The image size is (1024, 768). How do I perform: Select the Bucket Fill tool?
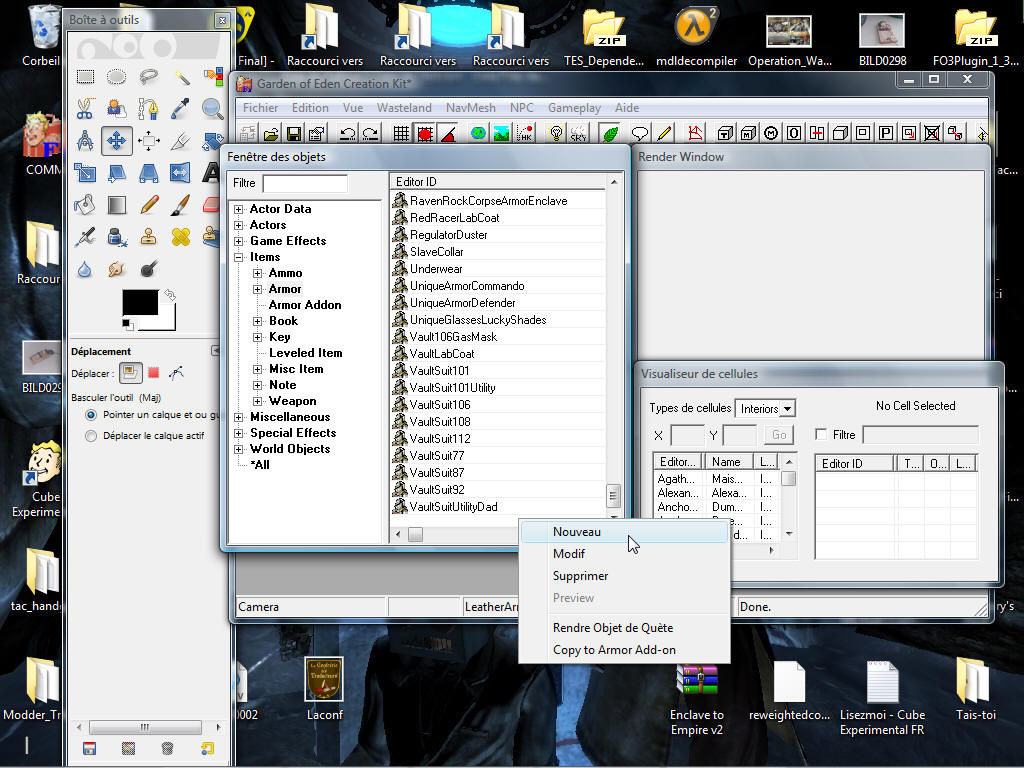tap(85, 204)
